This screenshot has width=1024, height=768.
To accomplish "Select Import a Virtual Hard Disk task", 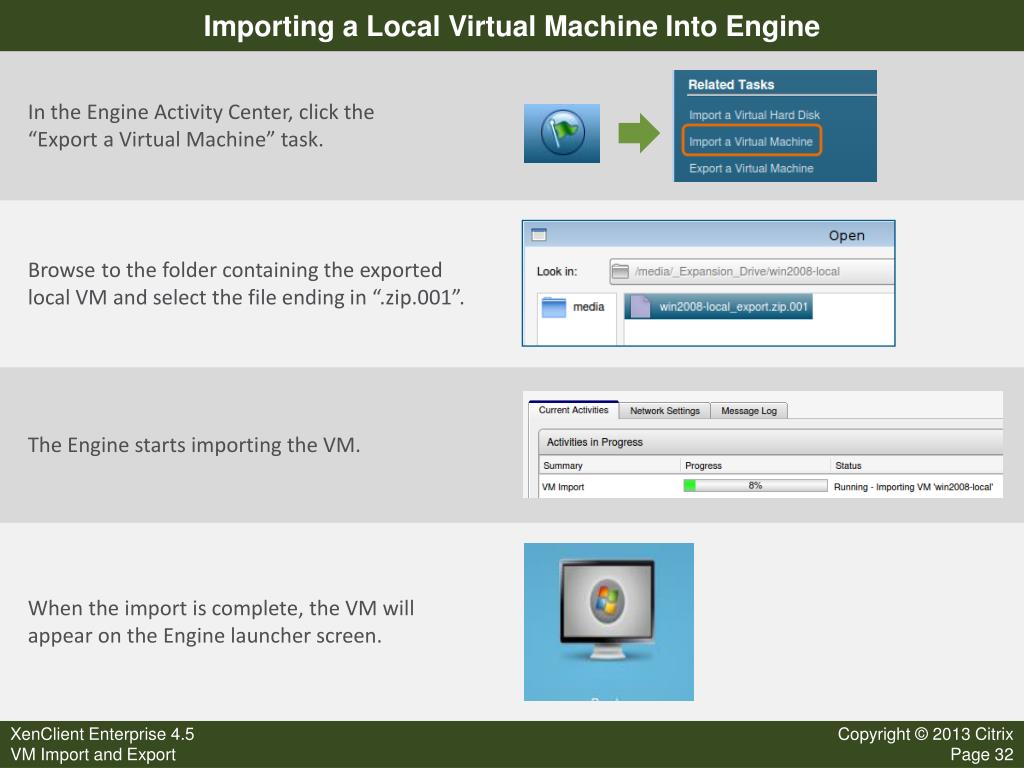I will click(754, 115).
